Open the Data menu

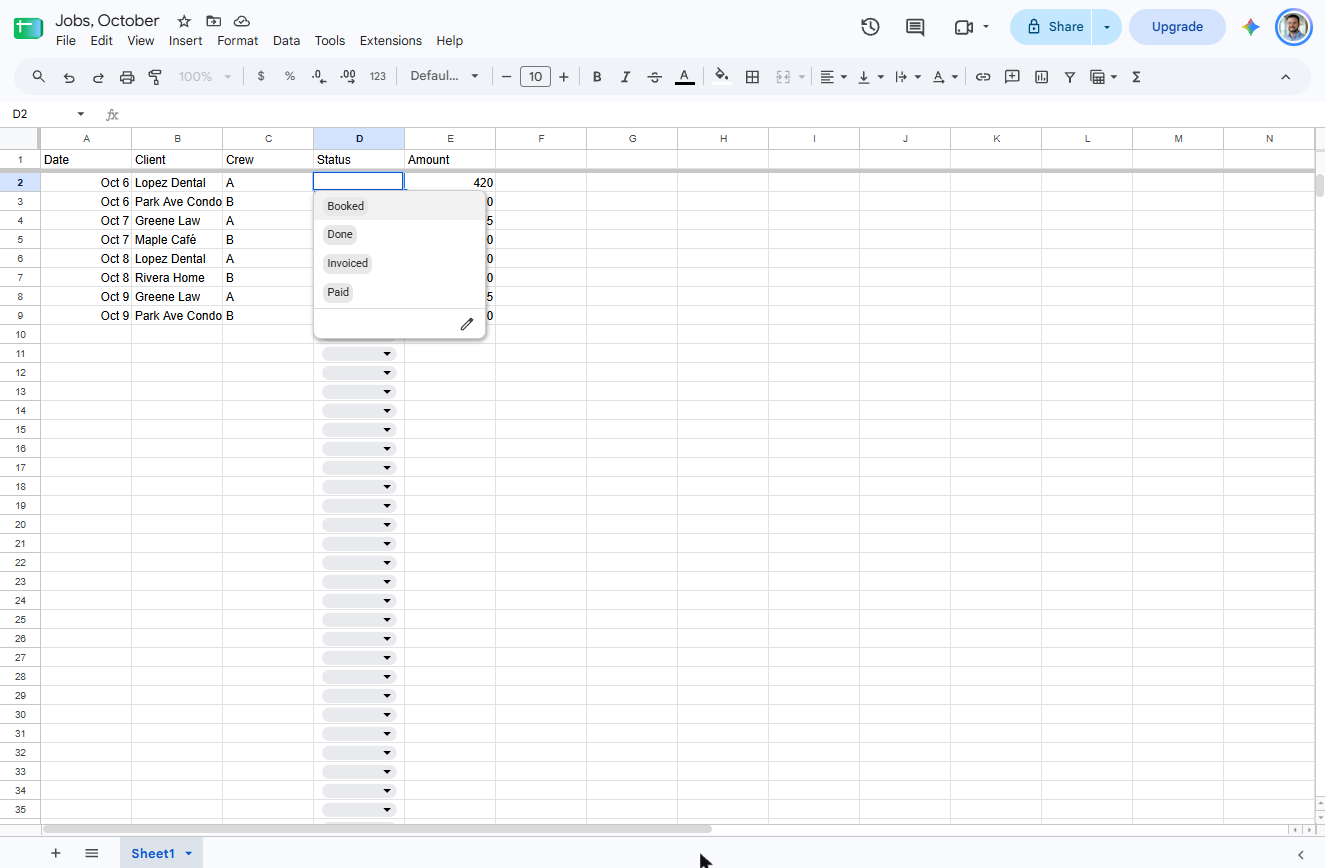click(x=286, y=41)
